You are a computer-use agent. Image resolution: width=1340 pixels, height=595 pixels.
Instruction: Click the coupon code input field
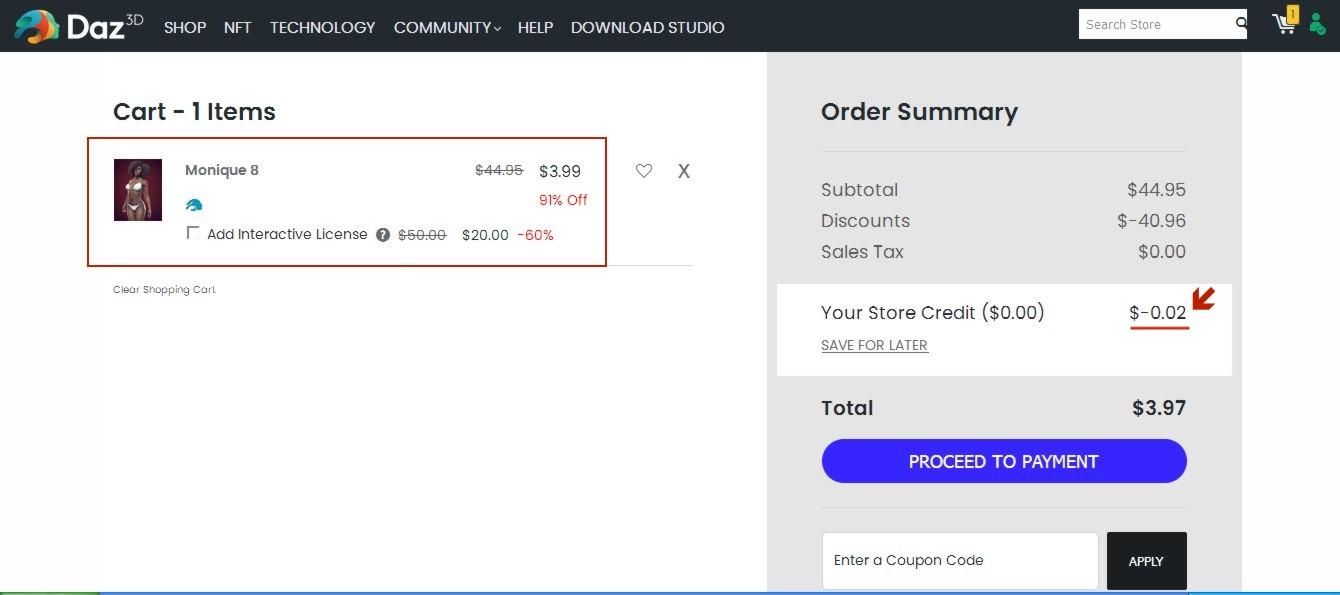(959, 560)
